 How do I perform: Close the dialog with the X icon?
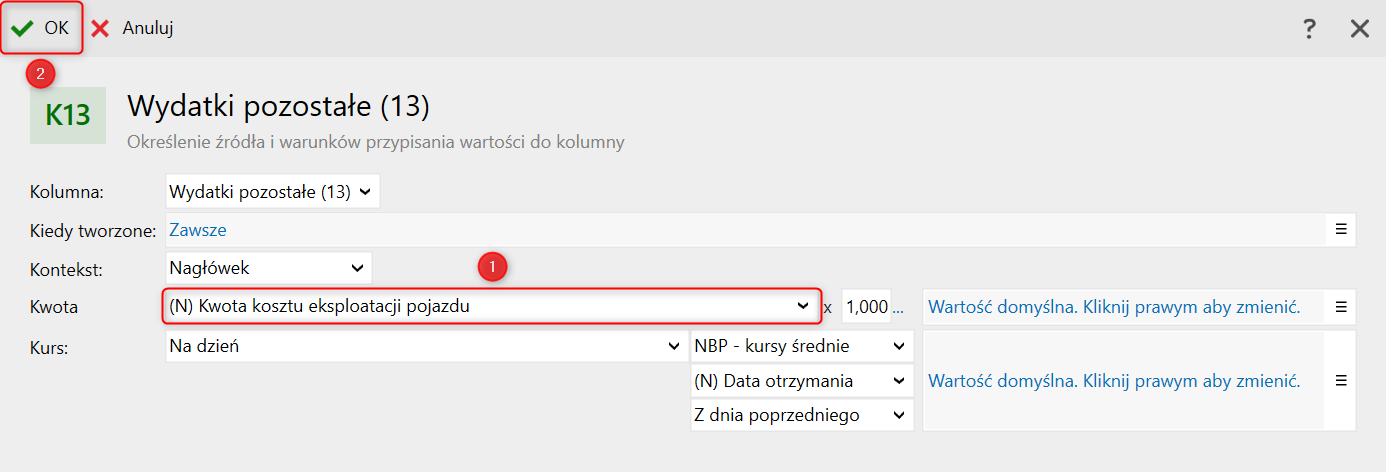point(1360,29)
